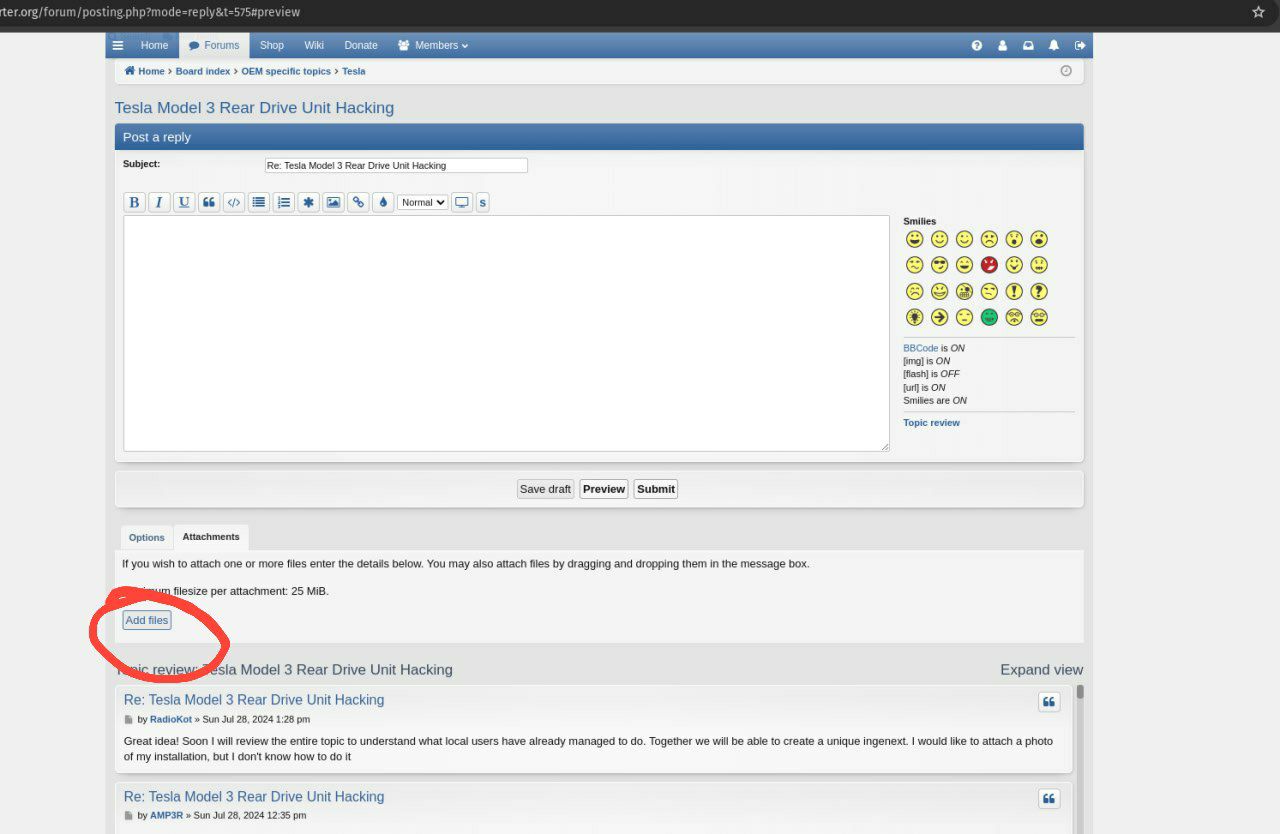
Task: Go to Home in the top navigation bar
Action: click(x=154, y=45)
